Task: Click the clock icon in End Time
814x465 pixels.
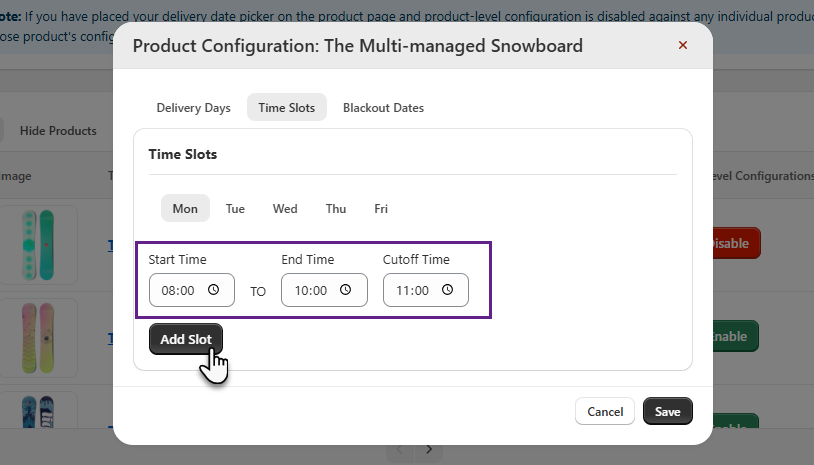Action: point(346,290)
